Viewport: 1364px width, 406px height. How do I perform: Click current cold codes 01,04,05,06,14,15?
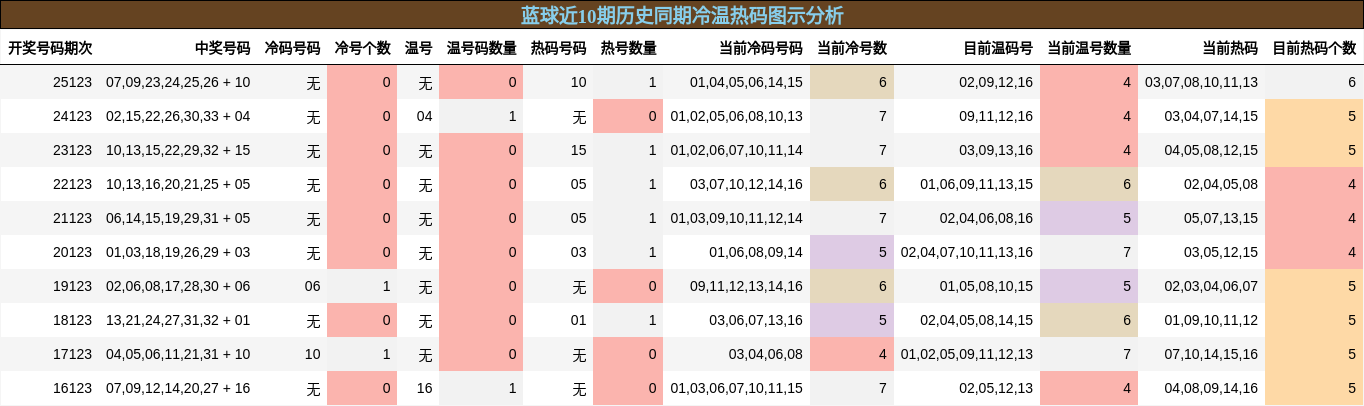tap(747, 82)
